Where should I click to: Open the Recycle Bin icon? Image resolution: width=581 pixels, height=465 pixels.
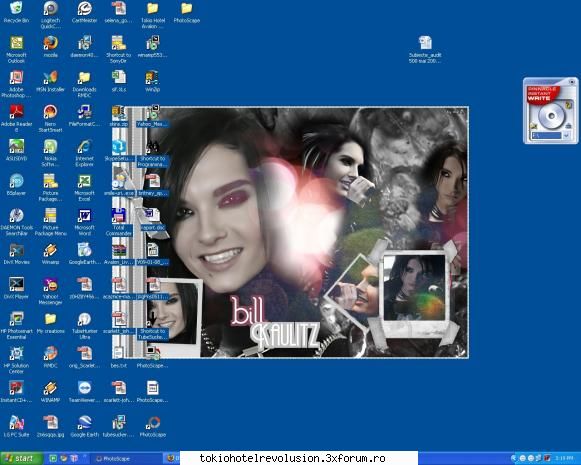point(16,12)
